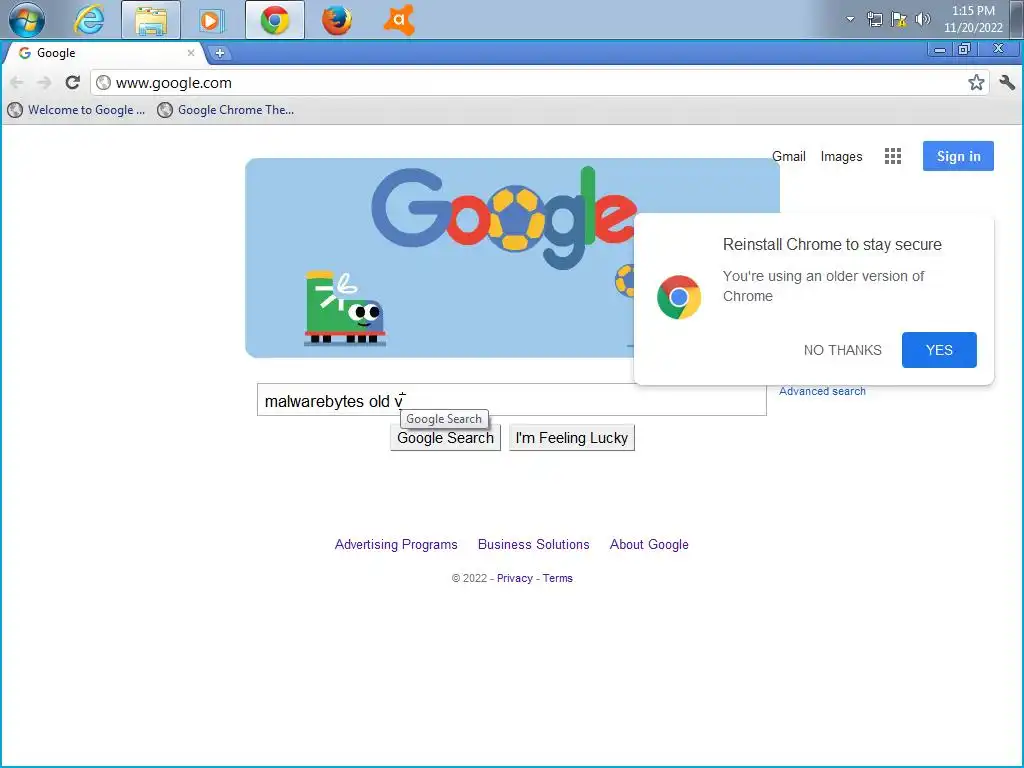The height and width of the screenshot is (768, 1024).
Task: Show hidden system tray icons arrow
Action: pyautogui.click(x=850, y=19)
